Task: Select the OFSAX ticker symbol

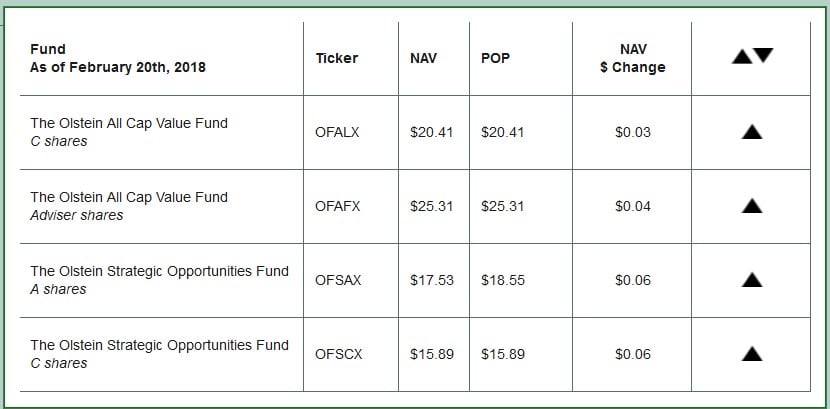Action: pos(338,280)
